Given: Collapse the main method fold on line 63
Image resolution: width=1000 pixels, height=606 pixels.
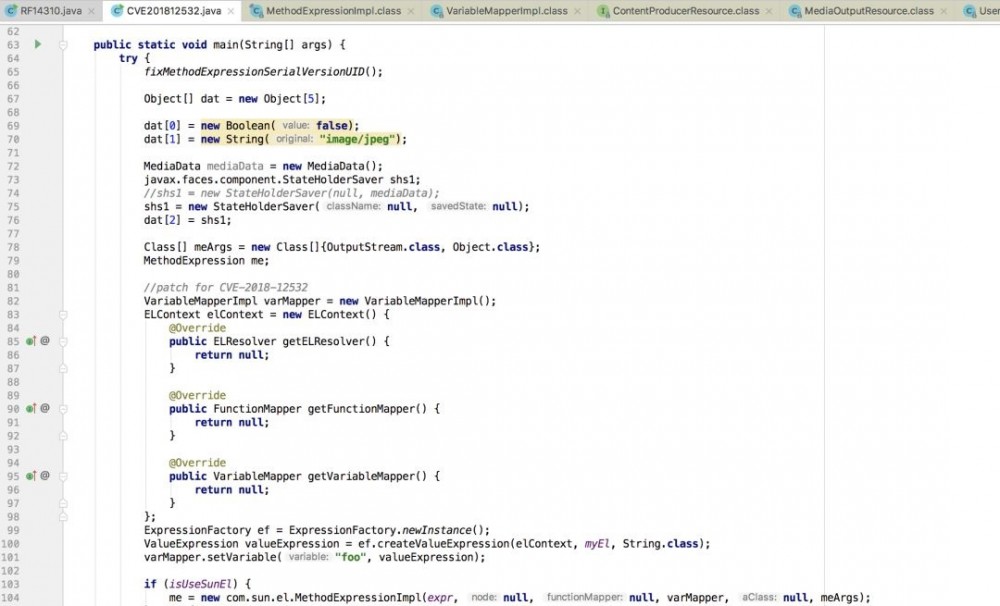Looking at the screenshot, I should pyautogui.click(x=63, y=45).
